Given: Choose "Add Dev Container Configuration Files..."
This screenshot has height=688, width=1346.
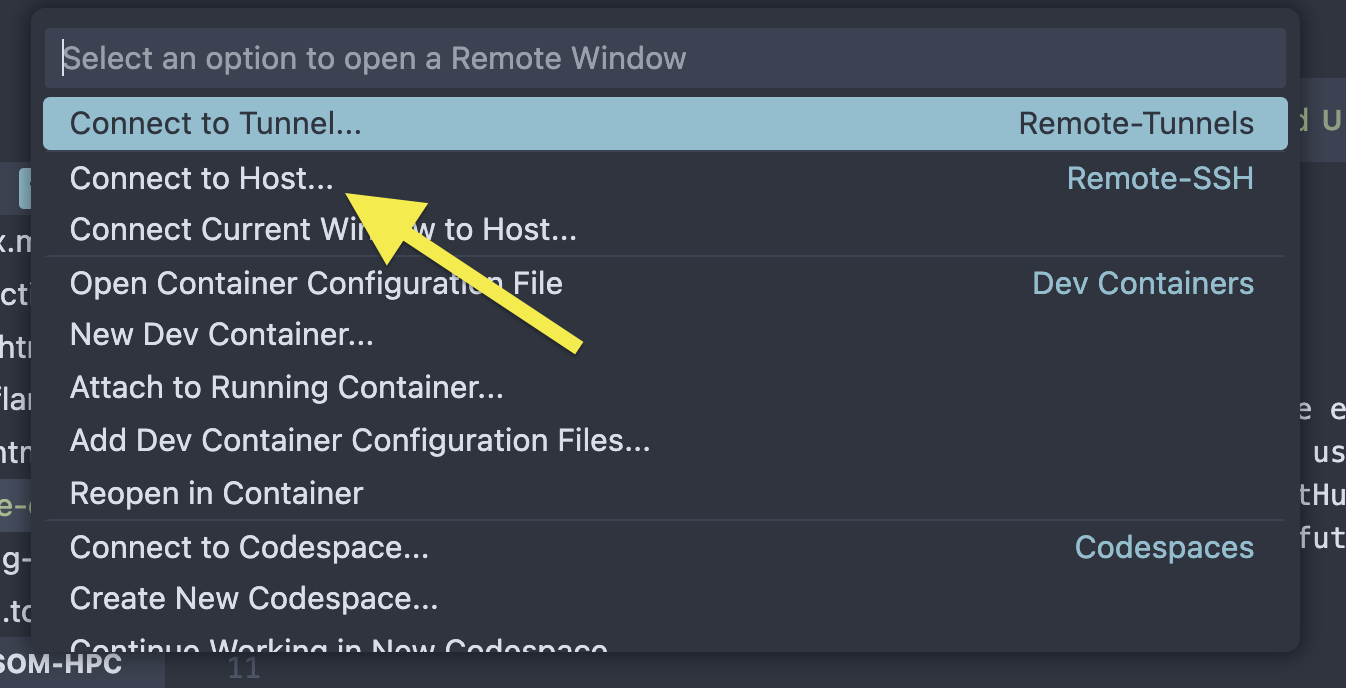Looking at the screenshot, I should pyautogui.click(x=358, y=440).
